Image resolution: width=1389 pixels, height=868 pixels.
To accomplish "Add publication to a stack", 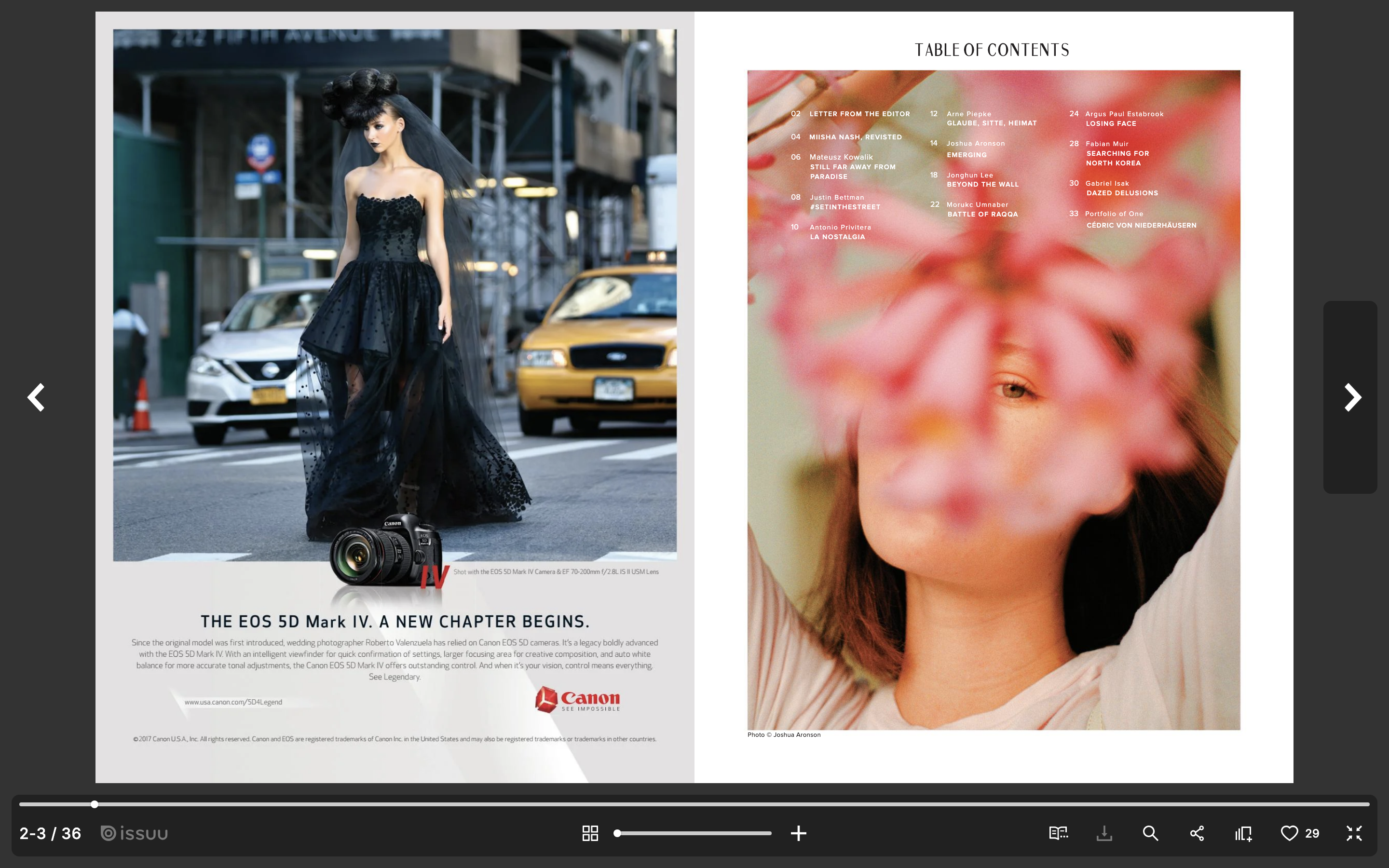I will coord(1243,833).
